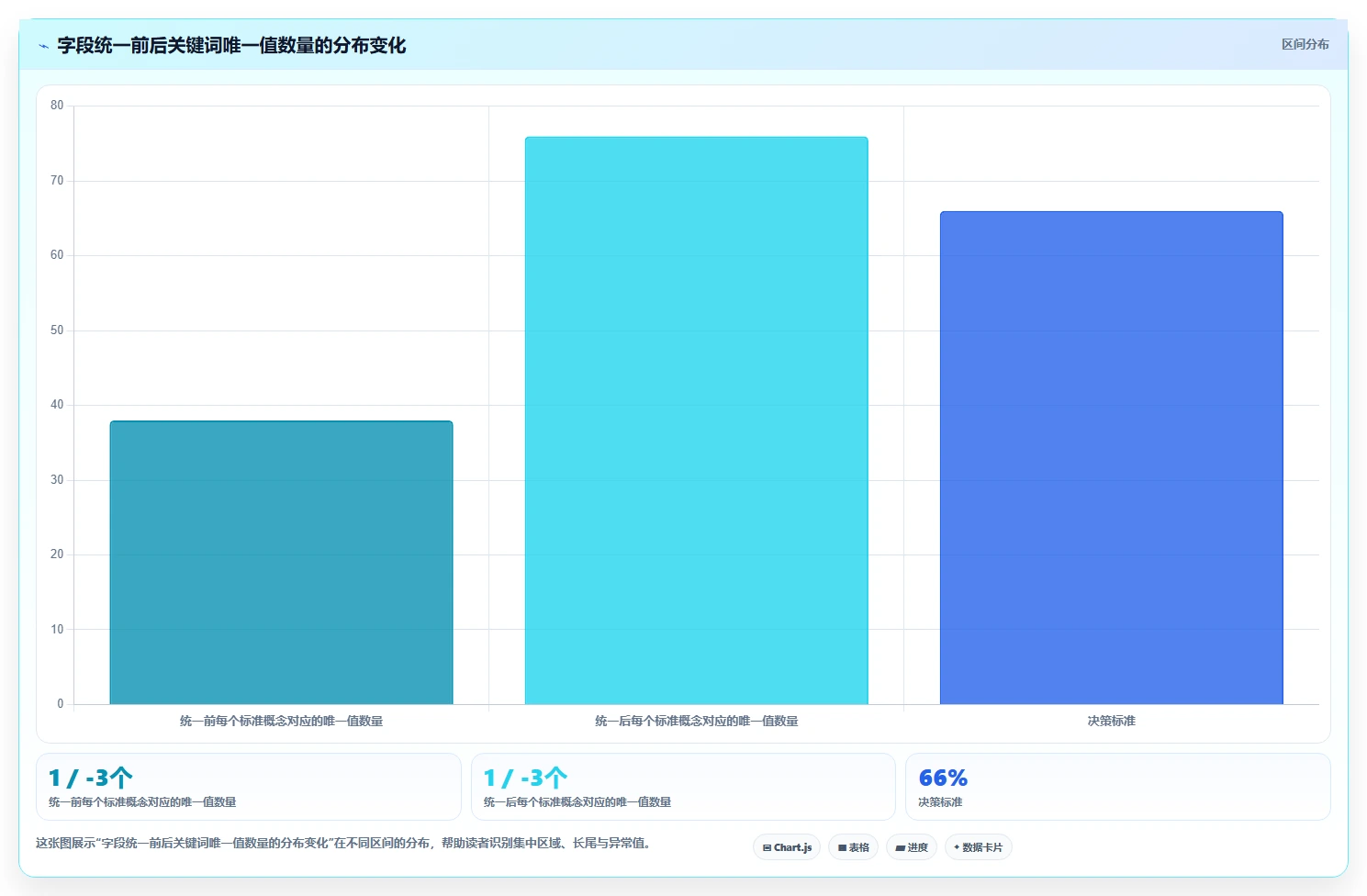Viewport: 1367px width, 896px height.
Task: Click the description sentence beginning 这张图展示
Action: (x=344, y=843)
